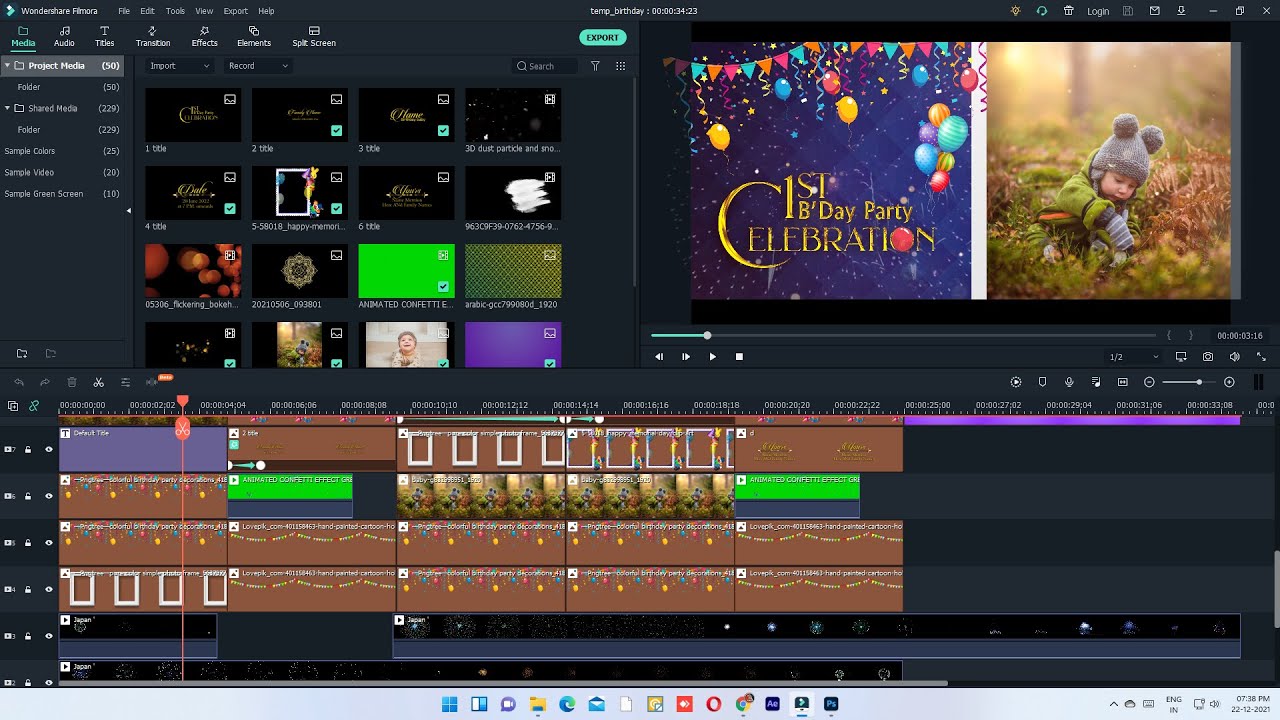Open the edit adjustments sliders icon
The width and height of the screenshot is (1280, 720).
point(125,382)
